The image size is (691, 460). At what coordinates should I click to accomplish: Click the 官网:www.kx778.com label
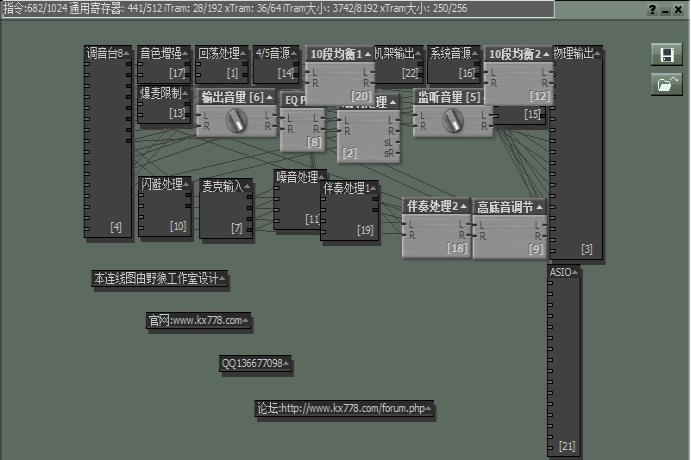[x=196, y=321]
